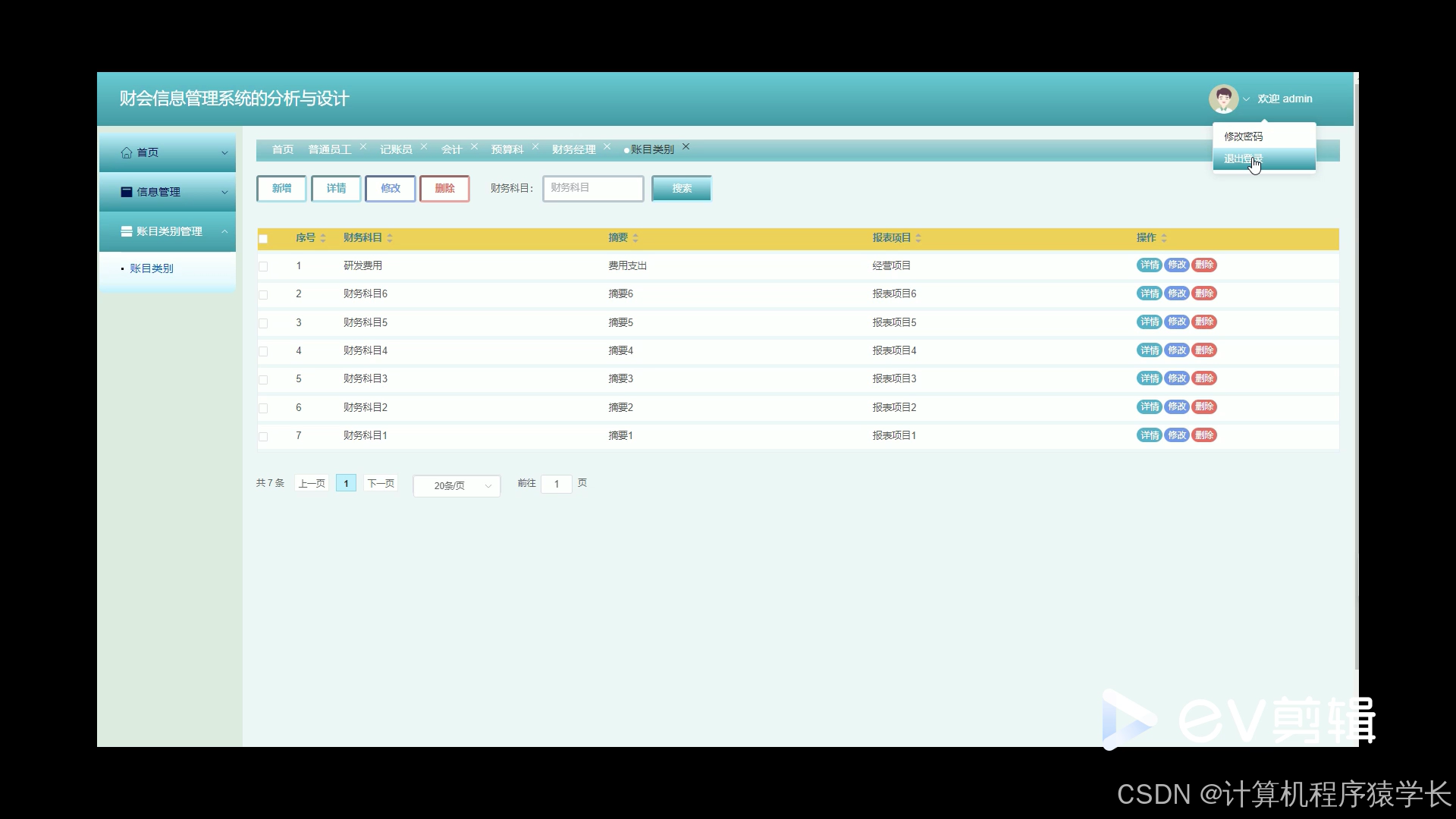Click the admin user avatar
The width and height of the screenshot is (1456, 819).
click(x=1222, y=99)
